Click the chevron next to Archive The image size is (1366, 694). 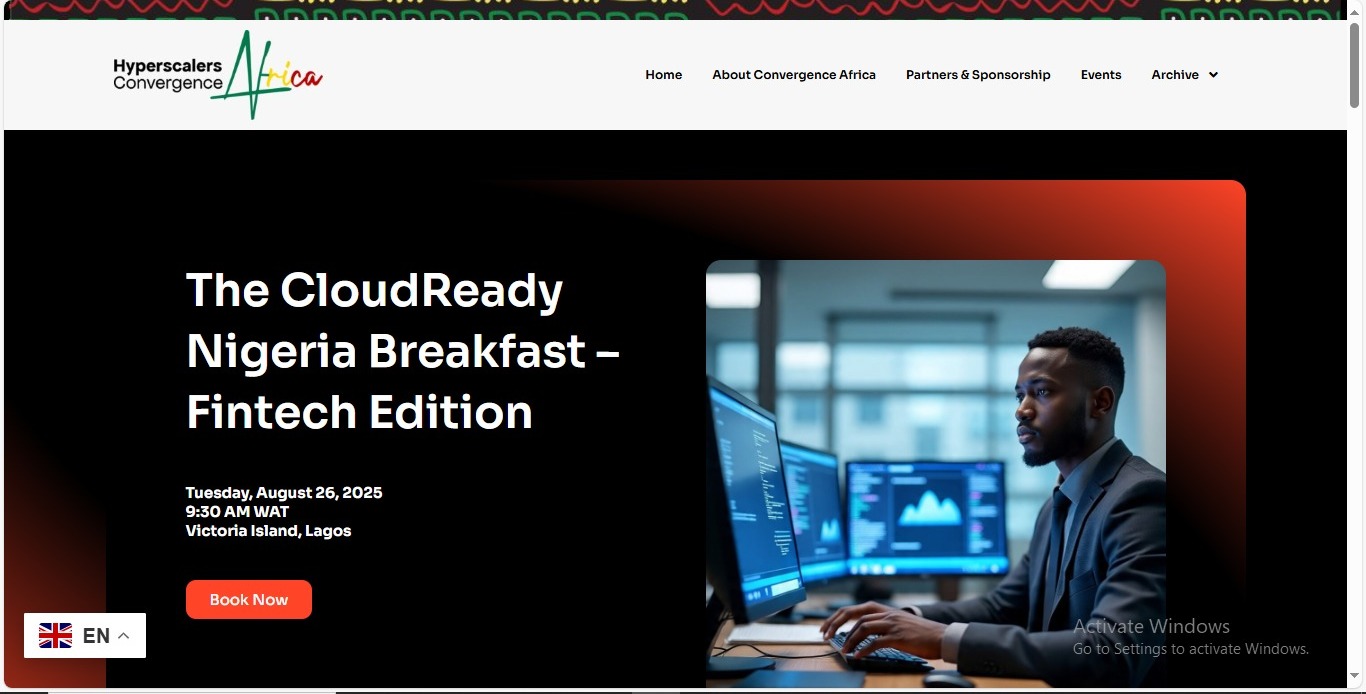tap(1211, 74)
